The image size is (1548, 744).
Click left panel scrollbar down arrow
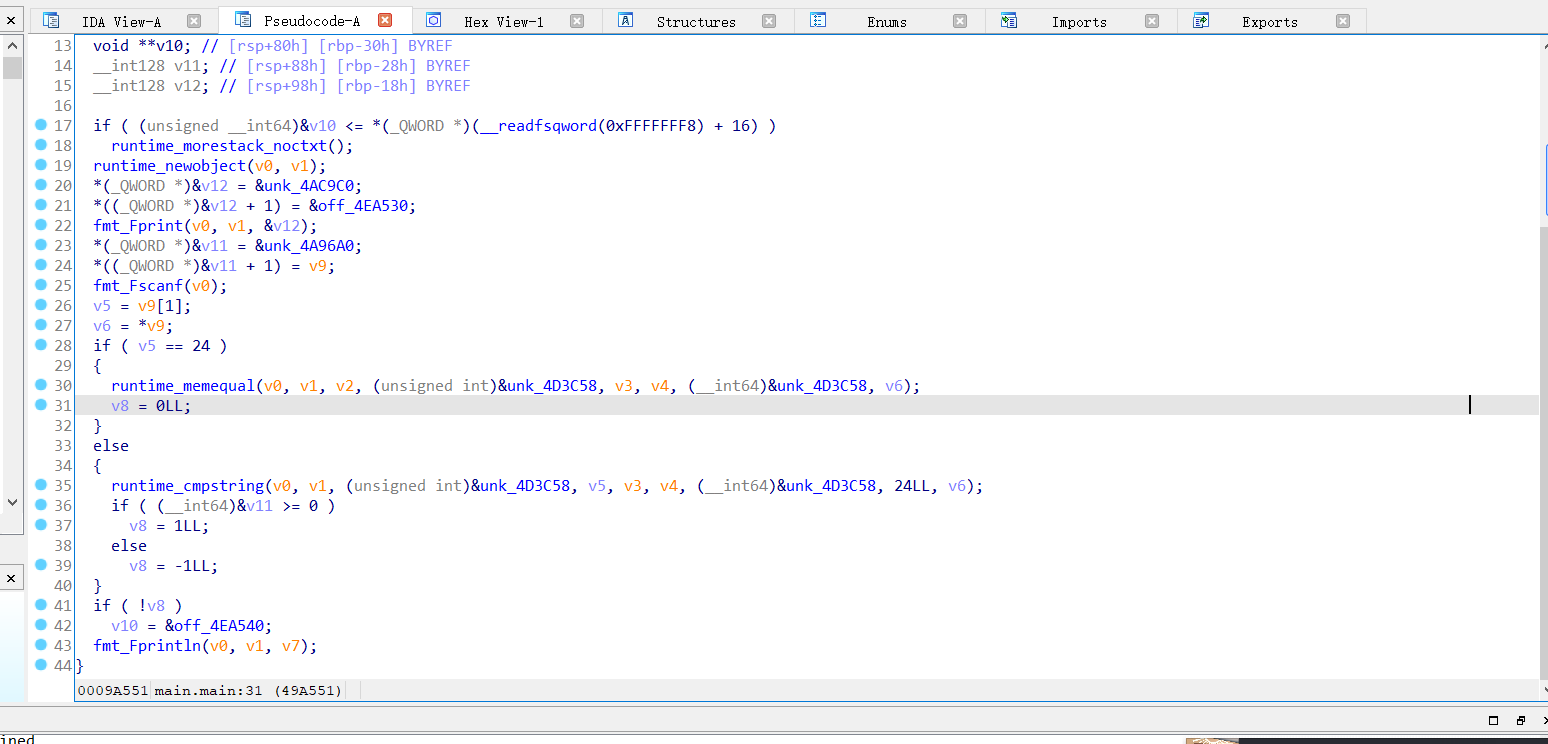12,502
